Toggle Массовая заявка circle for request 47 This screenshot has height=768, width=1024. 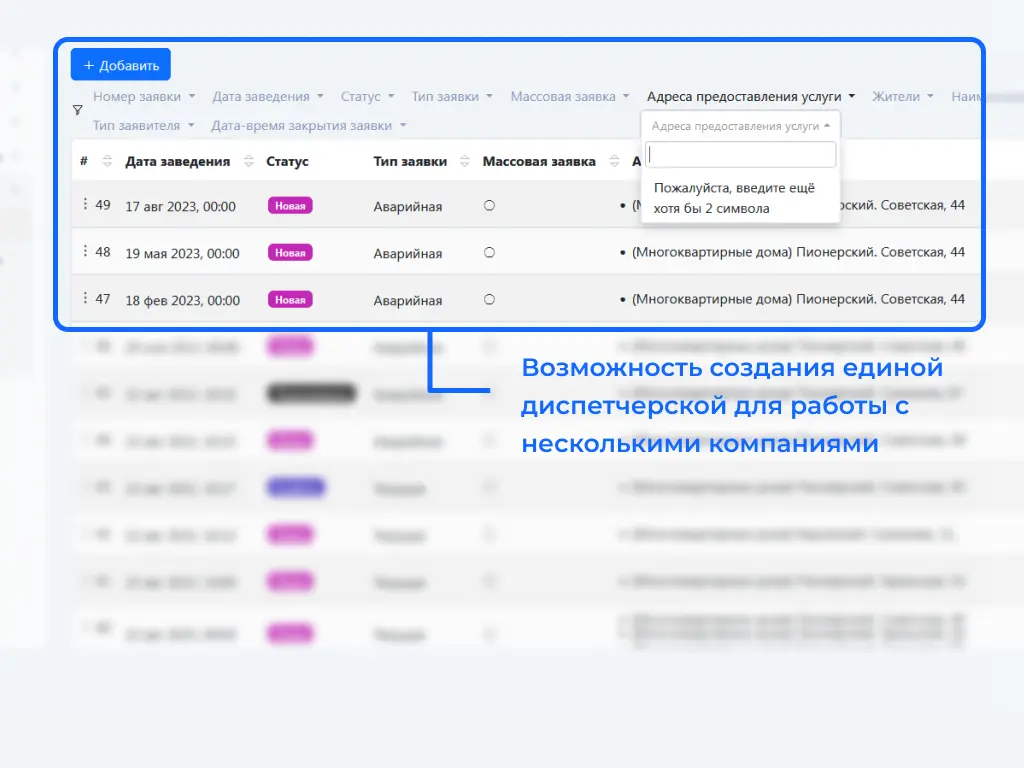pos(489,299)
